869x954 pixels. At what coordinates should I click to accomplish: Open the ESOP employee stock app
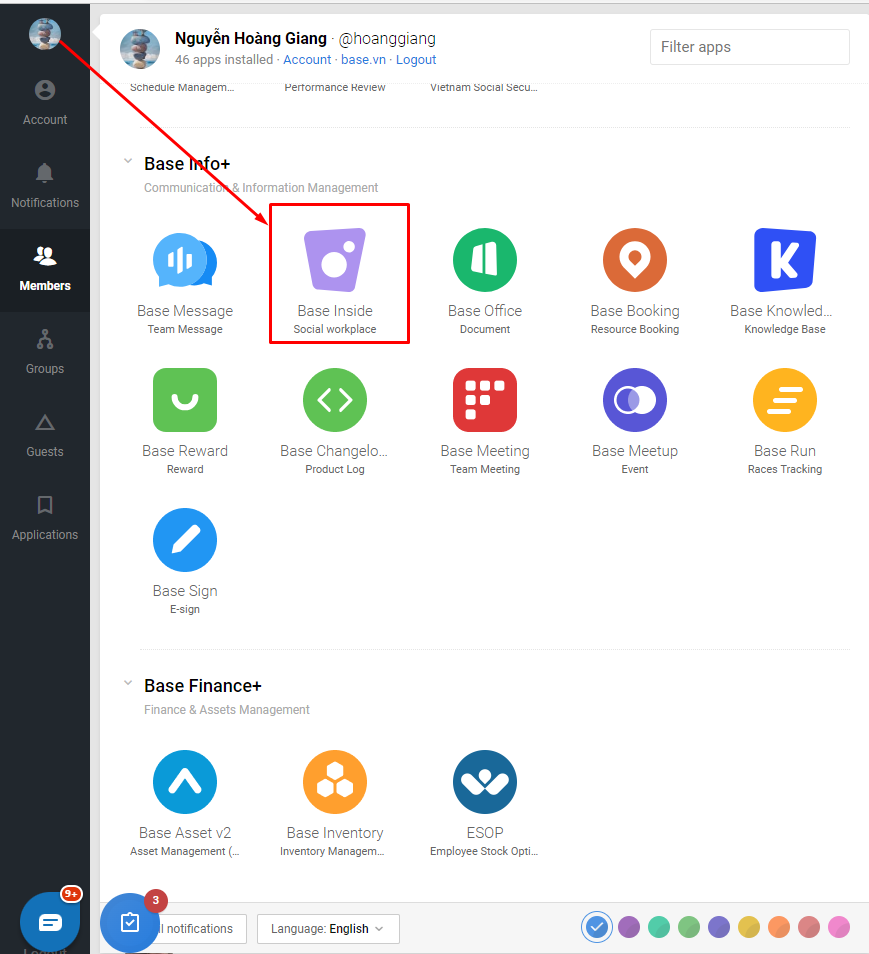pos(485,804)
